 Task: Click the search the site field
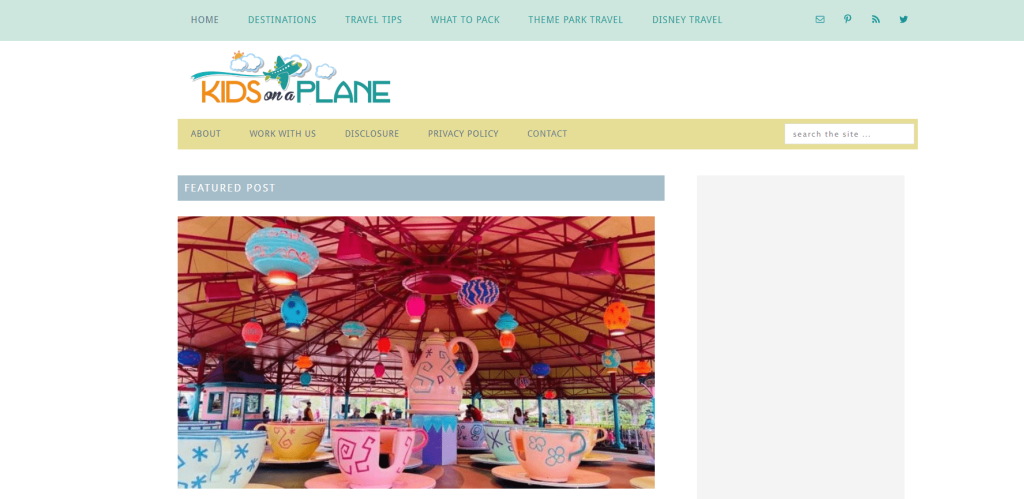pos(849,134)
